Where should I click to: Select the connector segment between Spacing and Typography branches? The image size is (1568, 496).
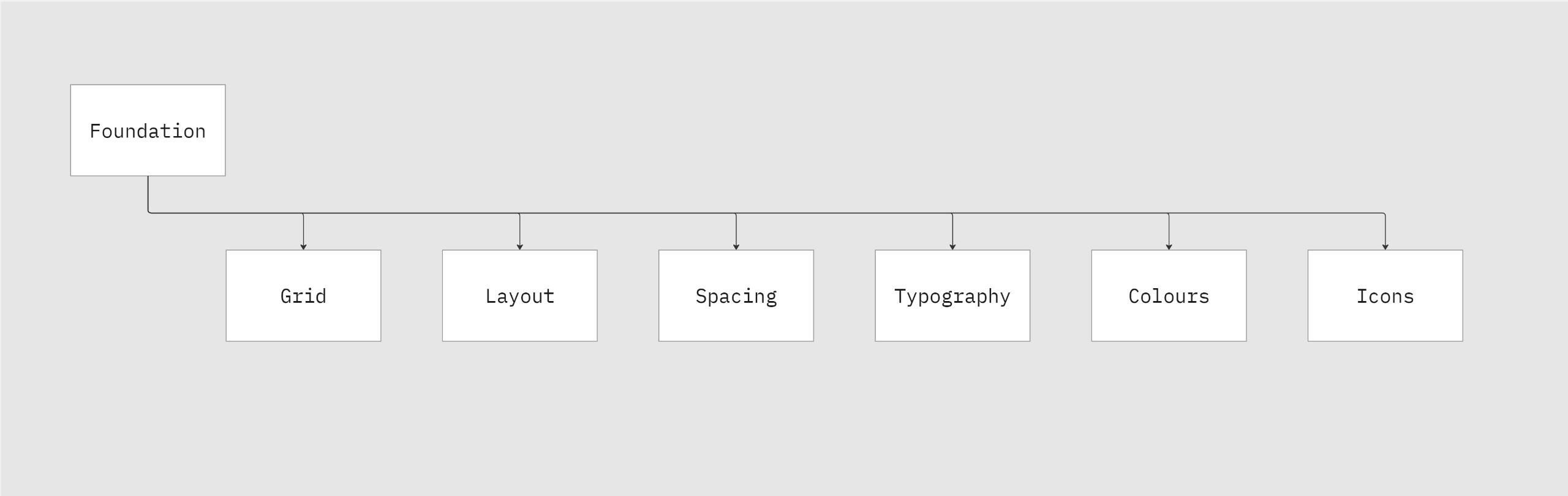pos(844,213)
